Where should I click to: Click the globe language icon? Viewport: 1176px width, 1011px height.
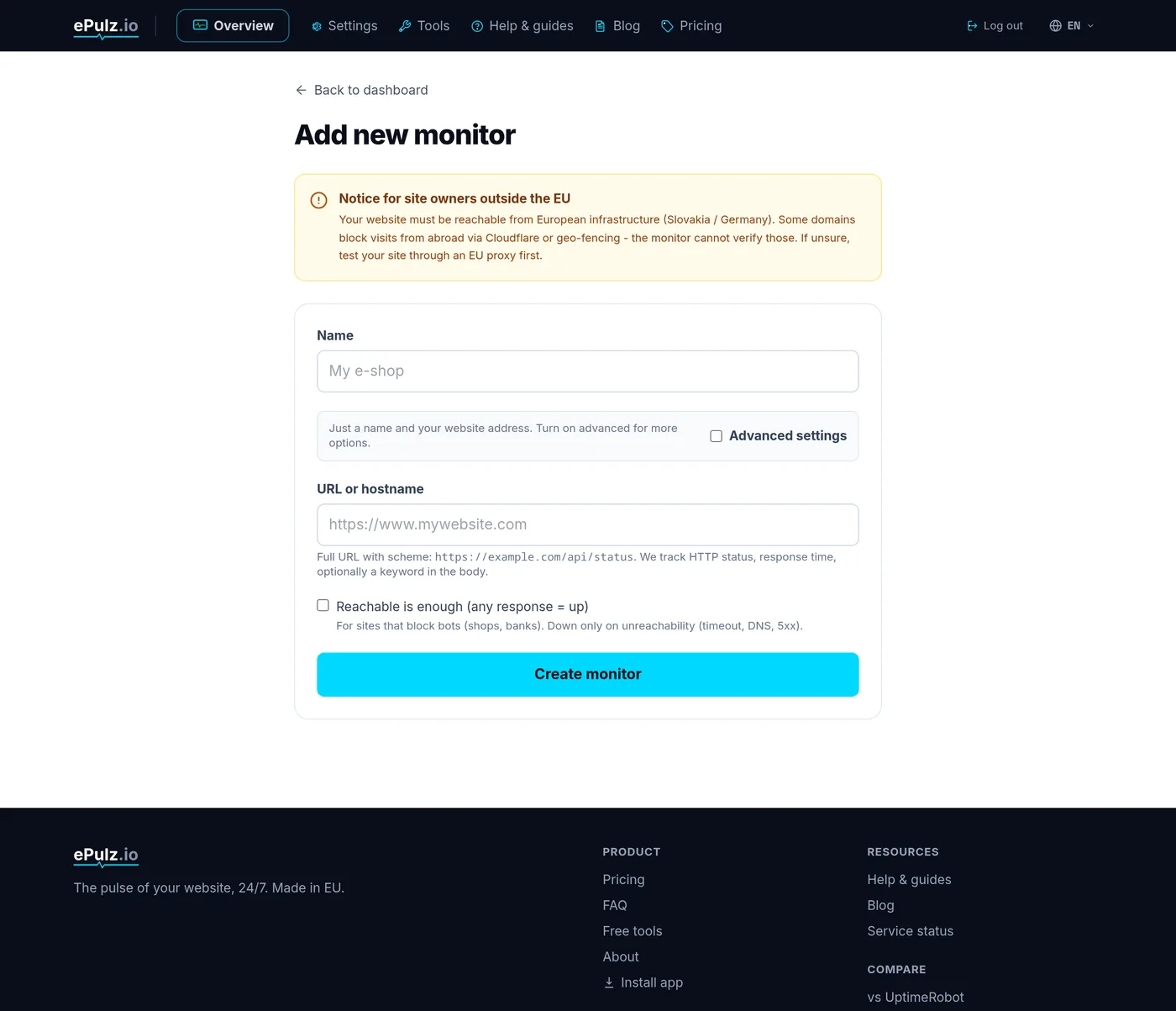click(1056, 26)
